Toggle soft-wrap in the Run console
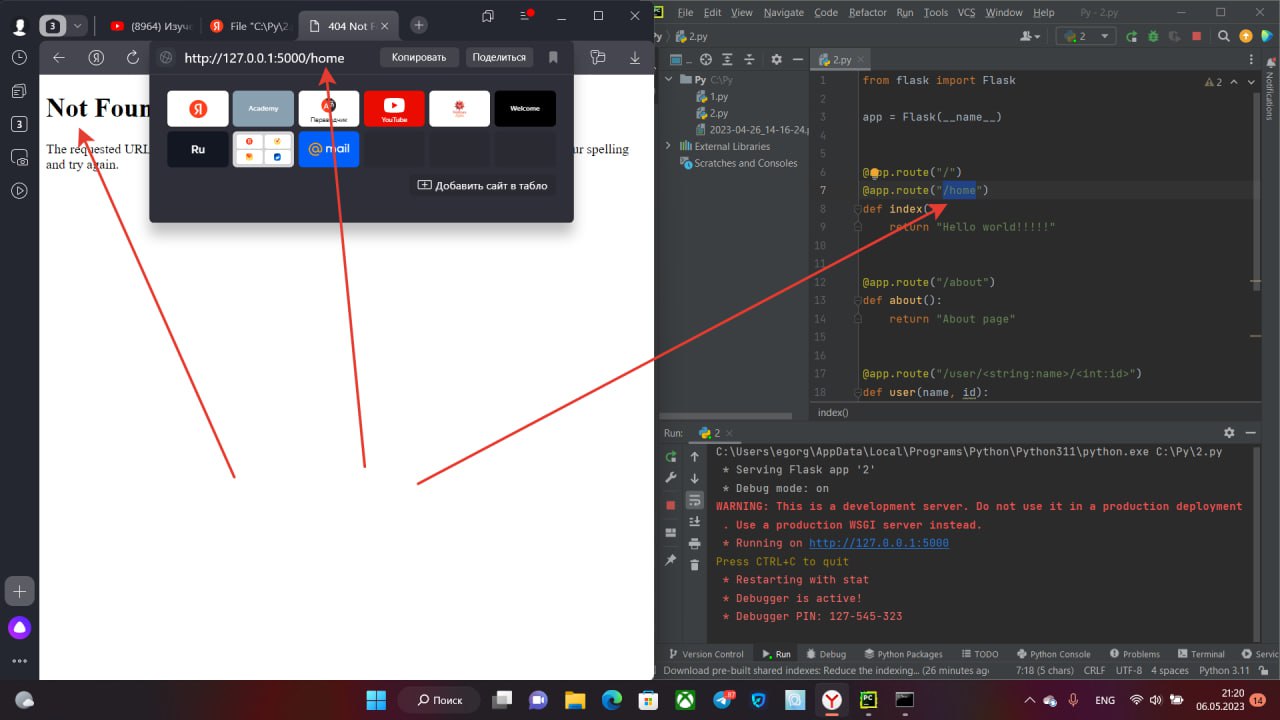Viewport: 1280px width, 720px height. pyautogui.click(x=694, y=500)
